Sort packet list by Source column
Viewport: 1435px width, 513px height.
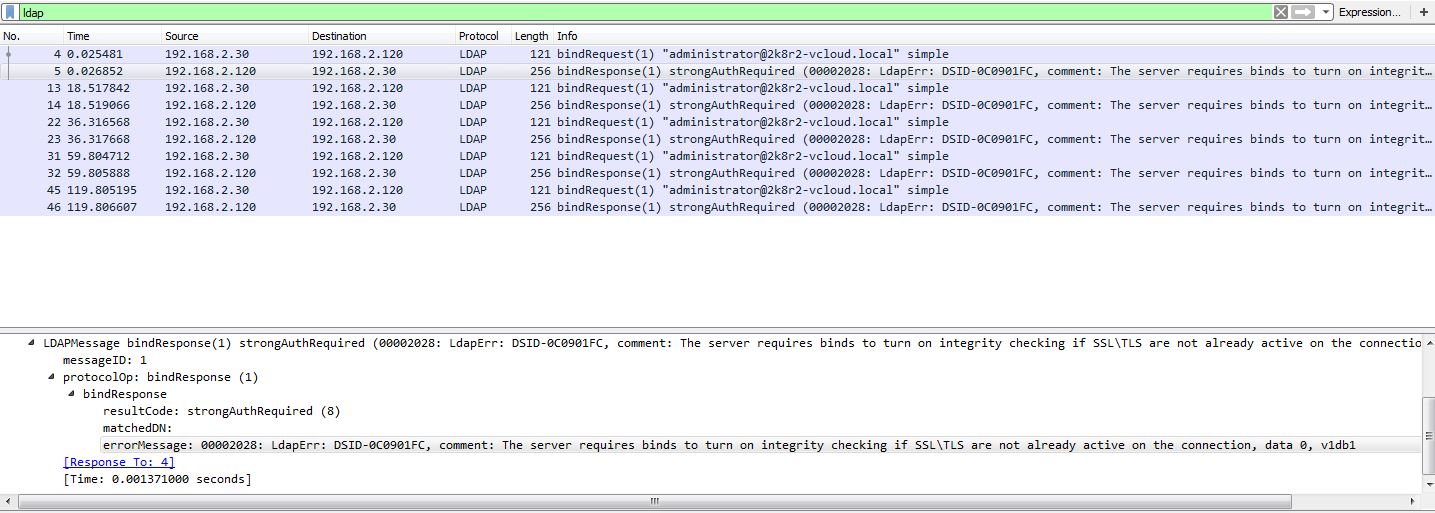pyautogui.click(x=182, y=36)
